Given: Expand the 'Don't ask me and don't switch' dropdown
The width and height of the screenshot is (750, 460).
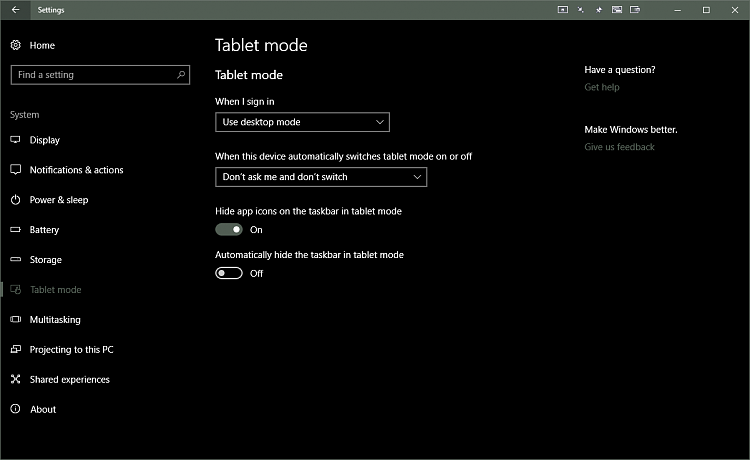Looking at the screenshot, I should pyautogui.click(x=321, y=177).
